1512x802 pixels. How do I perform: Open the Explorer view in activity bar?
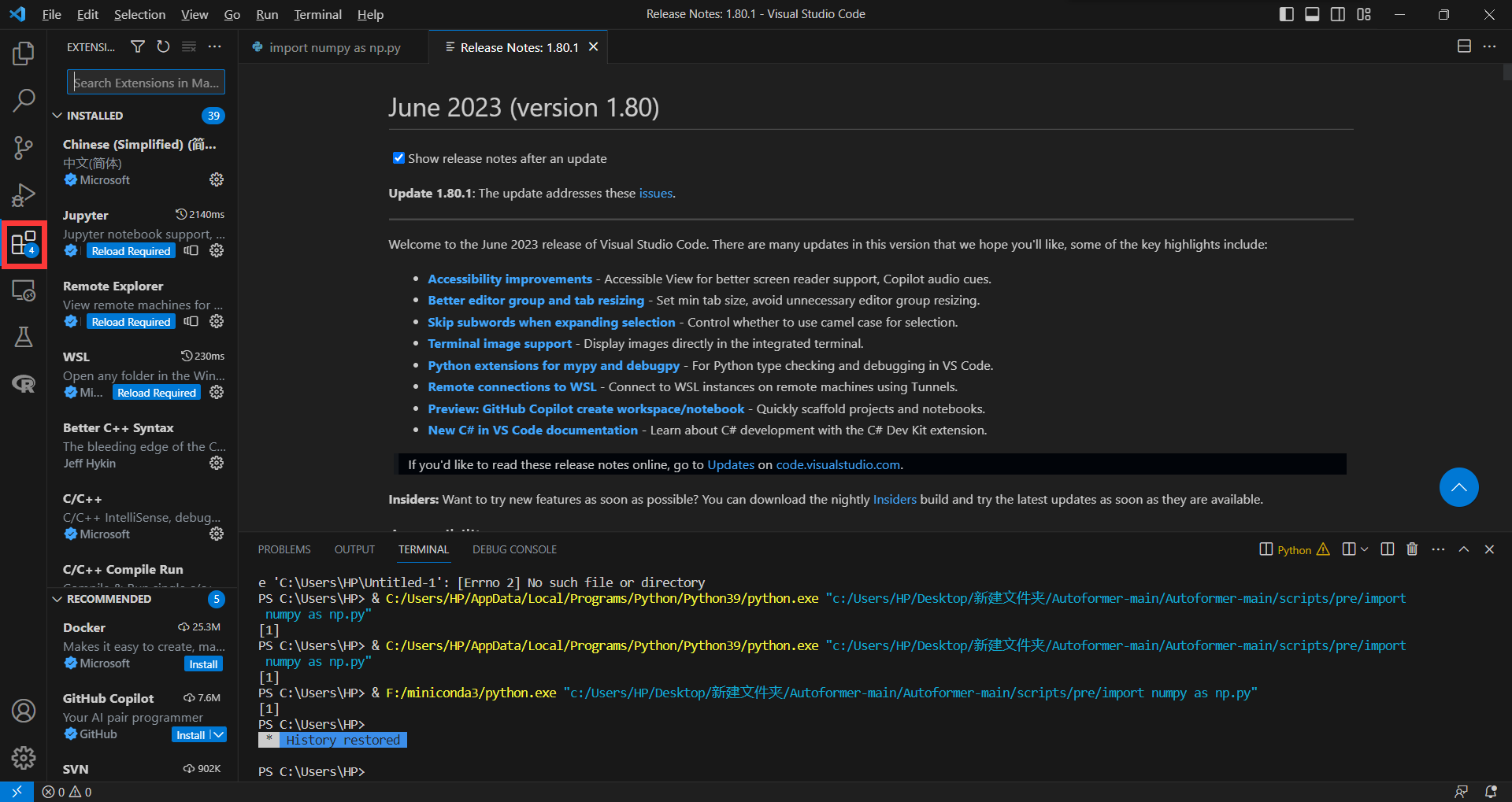[x=24, y=54]
